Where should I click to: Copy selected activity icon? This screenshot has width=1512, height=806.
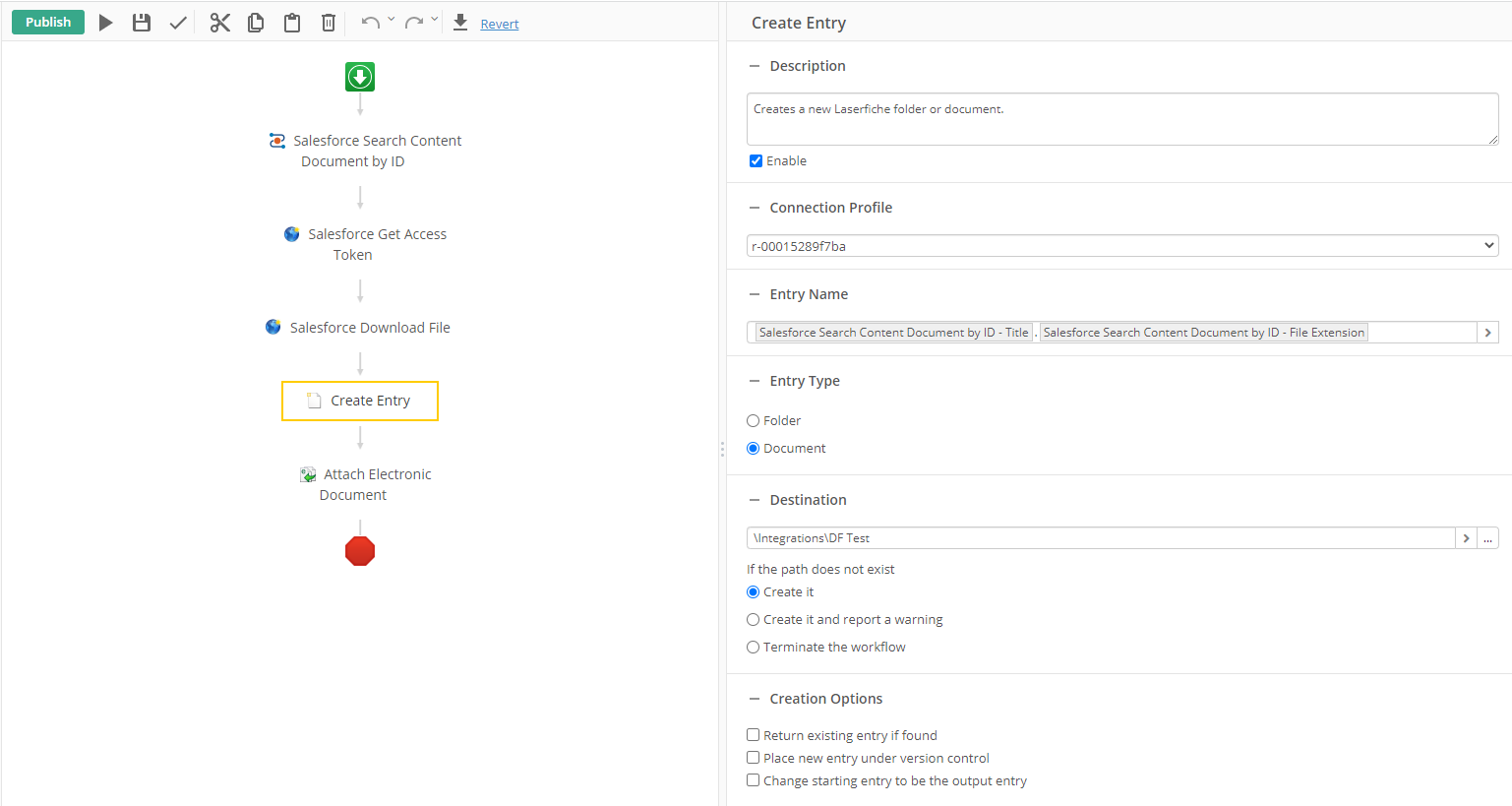click(x=256, y=23)
